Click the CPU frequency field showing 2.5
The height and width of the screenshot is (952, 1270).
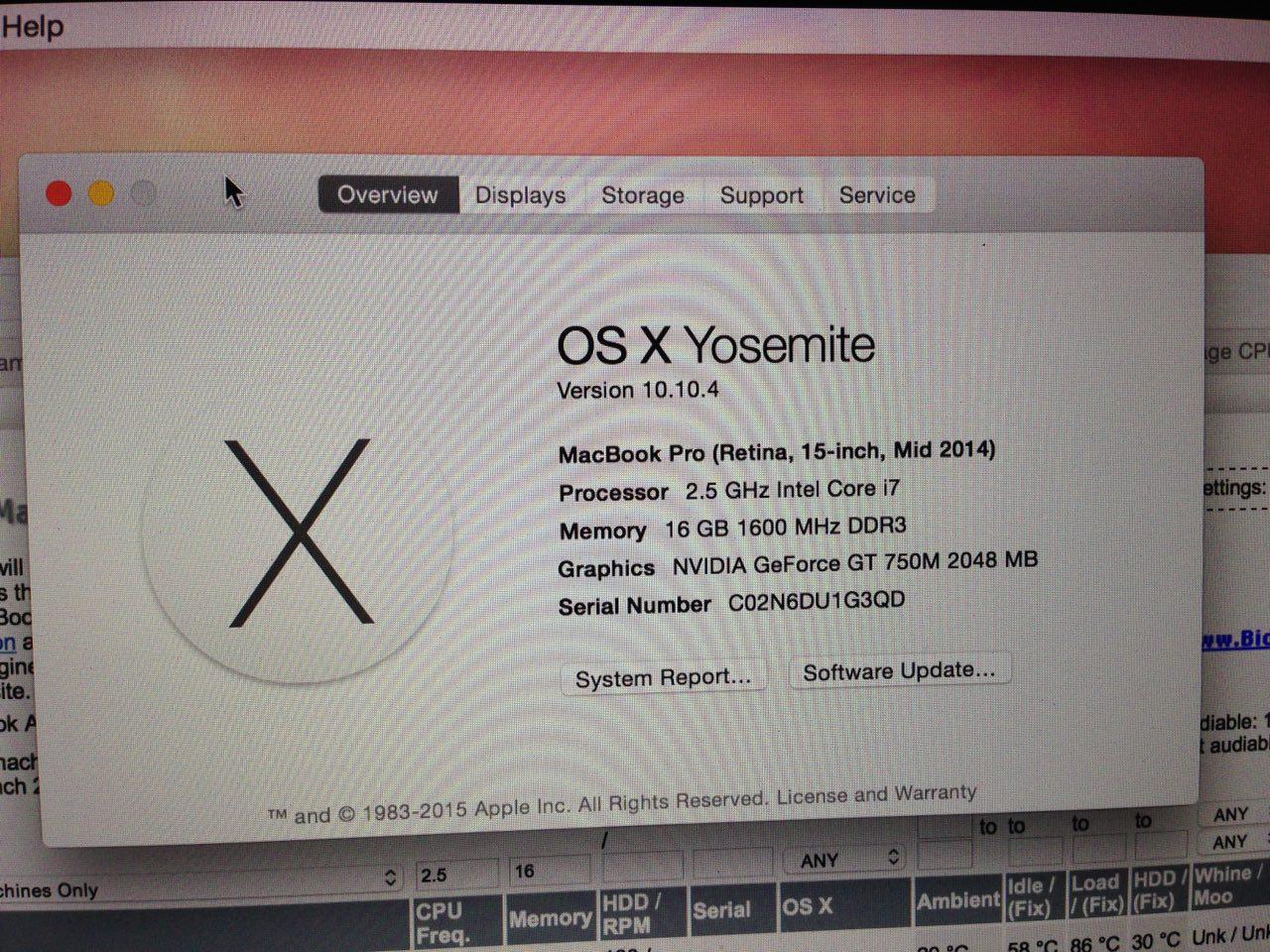[x=455, y=874]
